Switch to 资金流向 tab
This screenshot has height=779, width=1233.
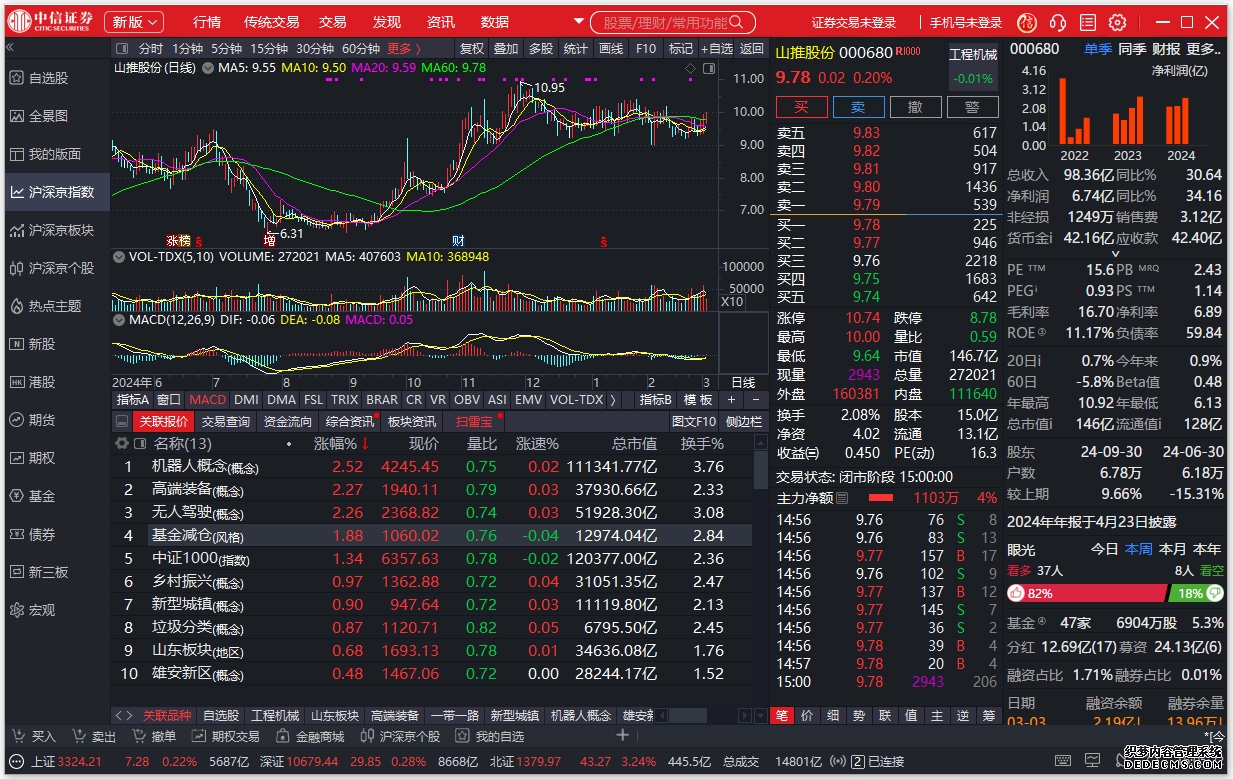click(x=288, y=422)
